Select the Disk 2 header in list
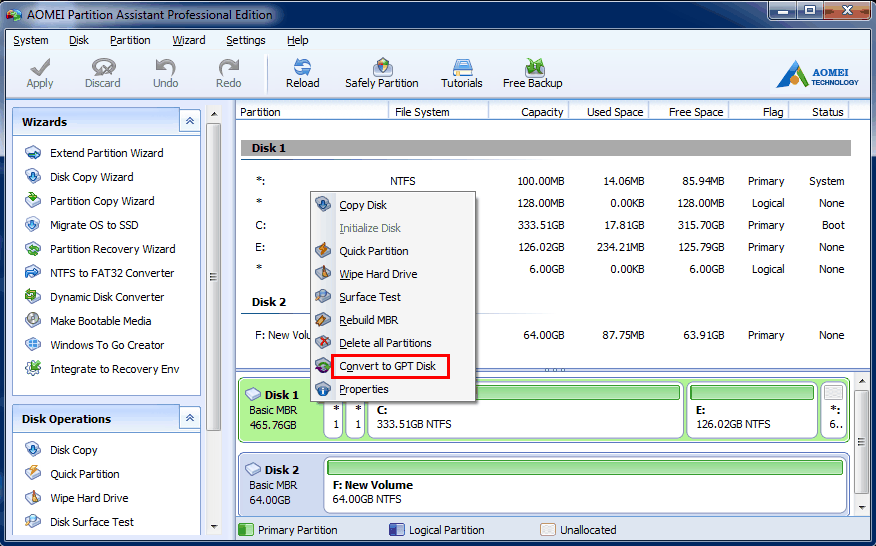Image resolution: width=876 pixels, height=546 pixels. point(269,302)
